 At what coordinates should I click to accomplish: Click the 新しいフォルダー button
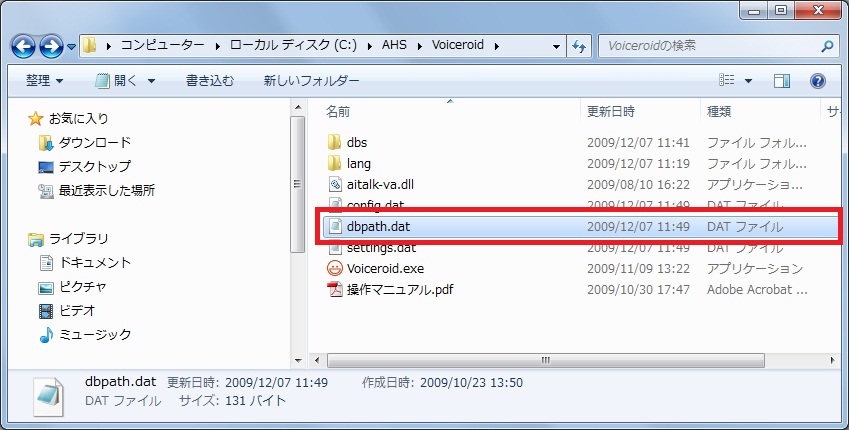coord(311,80)
